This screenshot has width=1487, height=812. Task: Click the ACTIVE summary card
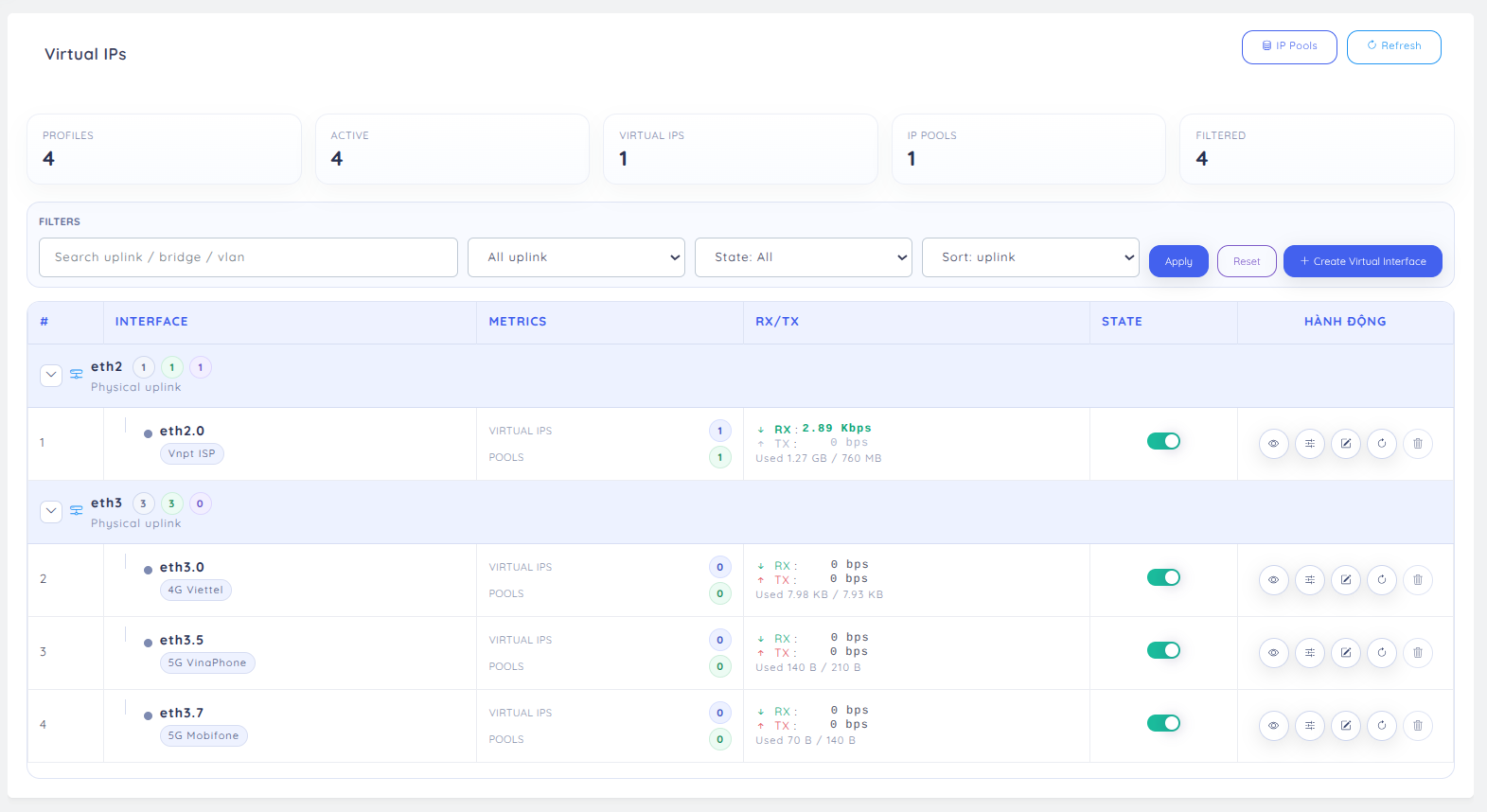click(x=452, y=150)
